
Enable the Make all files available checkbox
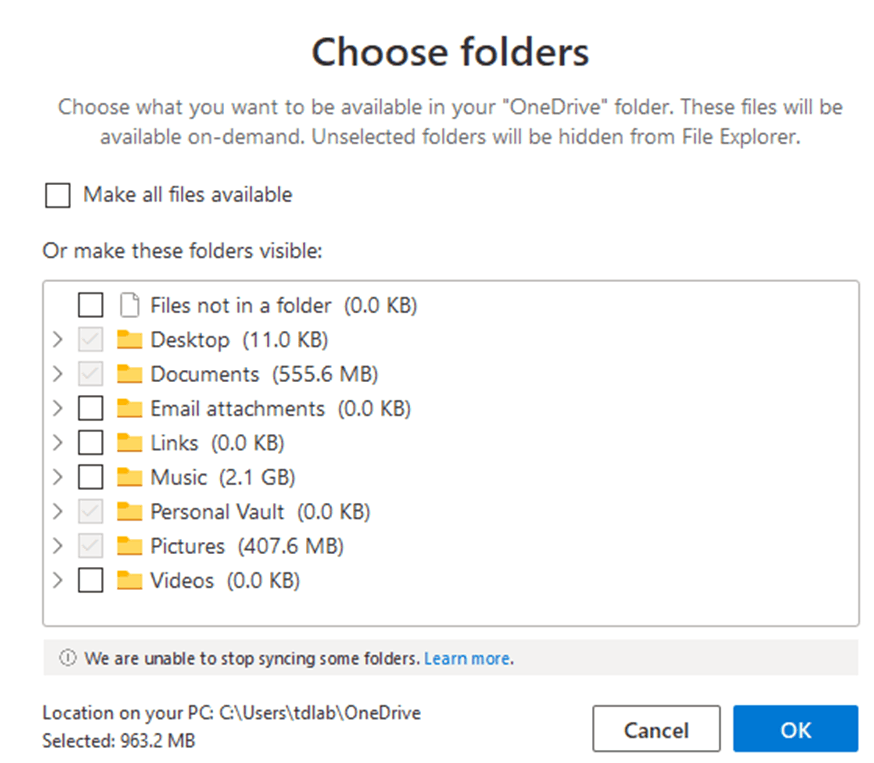coord(57,195)
